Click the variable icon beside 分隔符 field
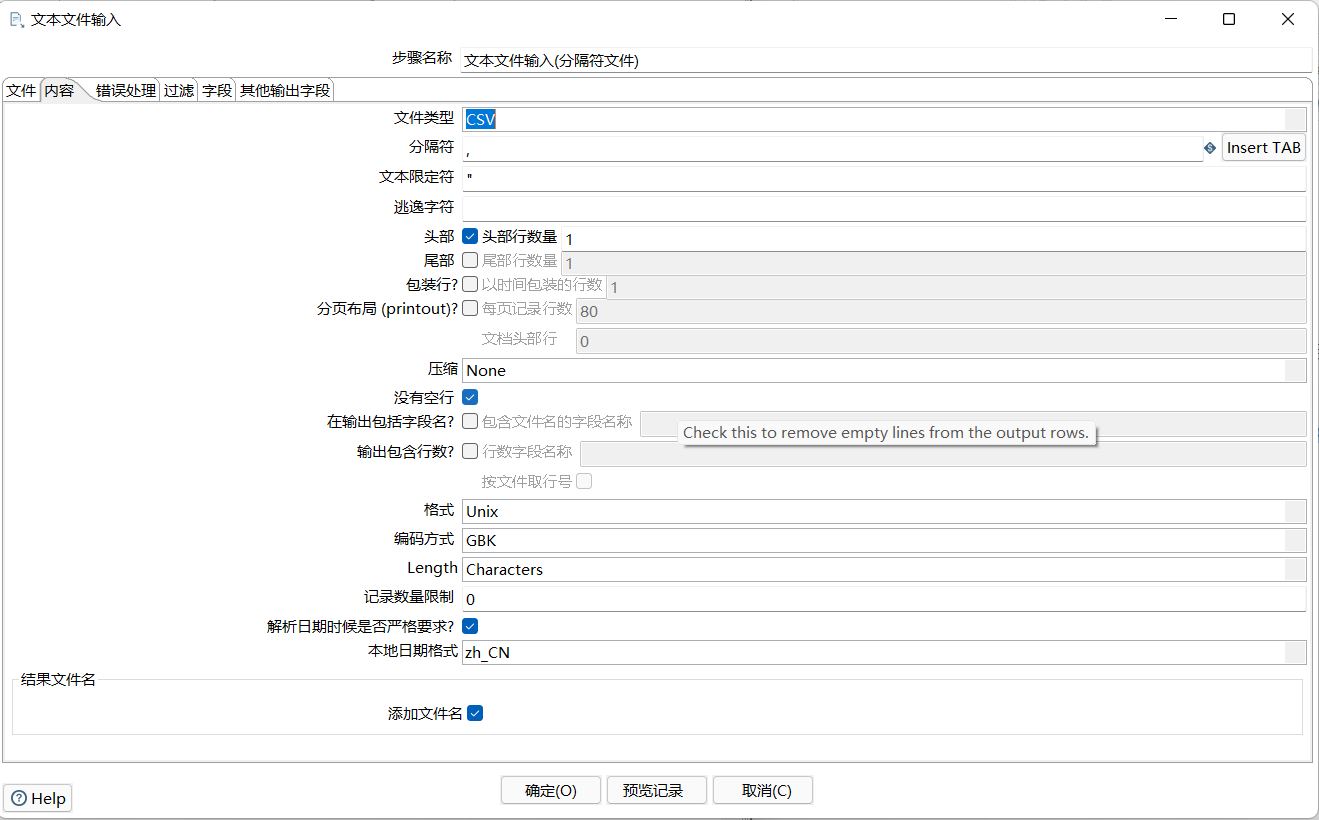Image resolution: width=1319 pixels, height=820 pixels. [1210, 148]
